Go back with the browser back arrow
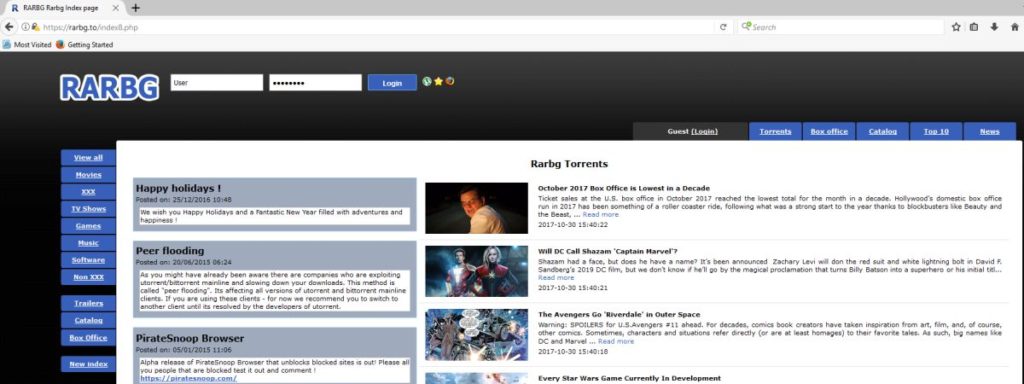This screenshot has height=384, width=1024. (x=8, y=27)
